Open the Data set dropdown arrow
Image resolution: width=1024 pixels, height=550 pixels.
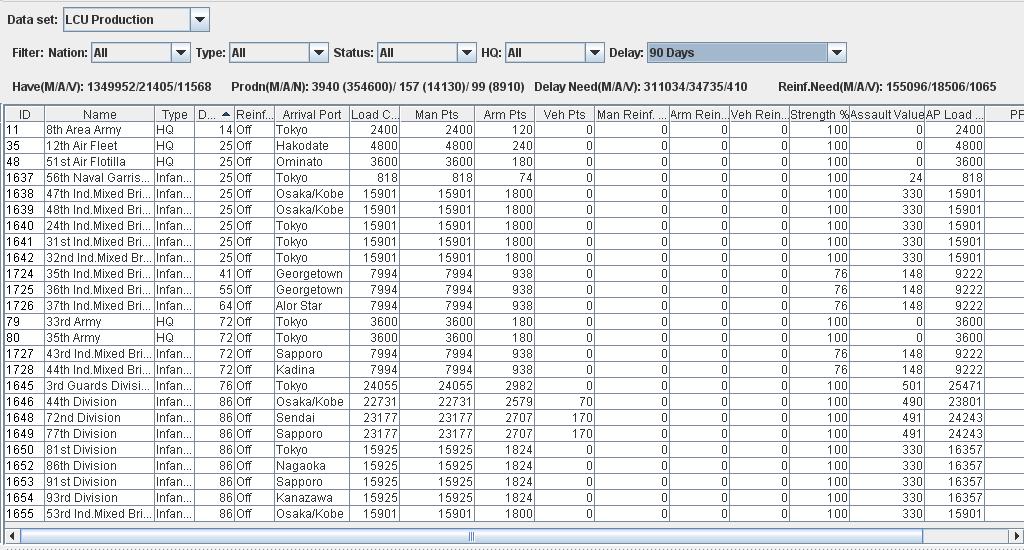(200, 20)
